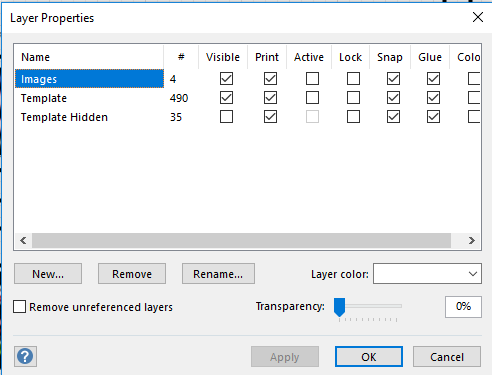
Task: Toggle Remove unreferenced layers checkbox
Action: (19, 306)
